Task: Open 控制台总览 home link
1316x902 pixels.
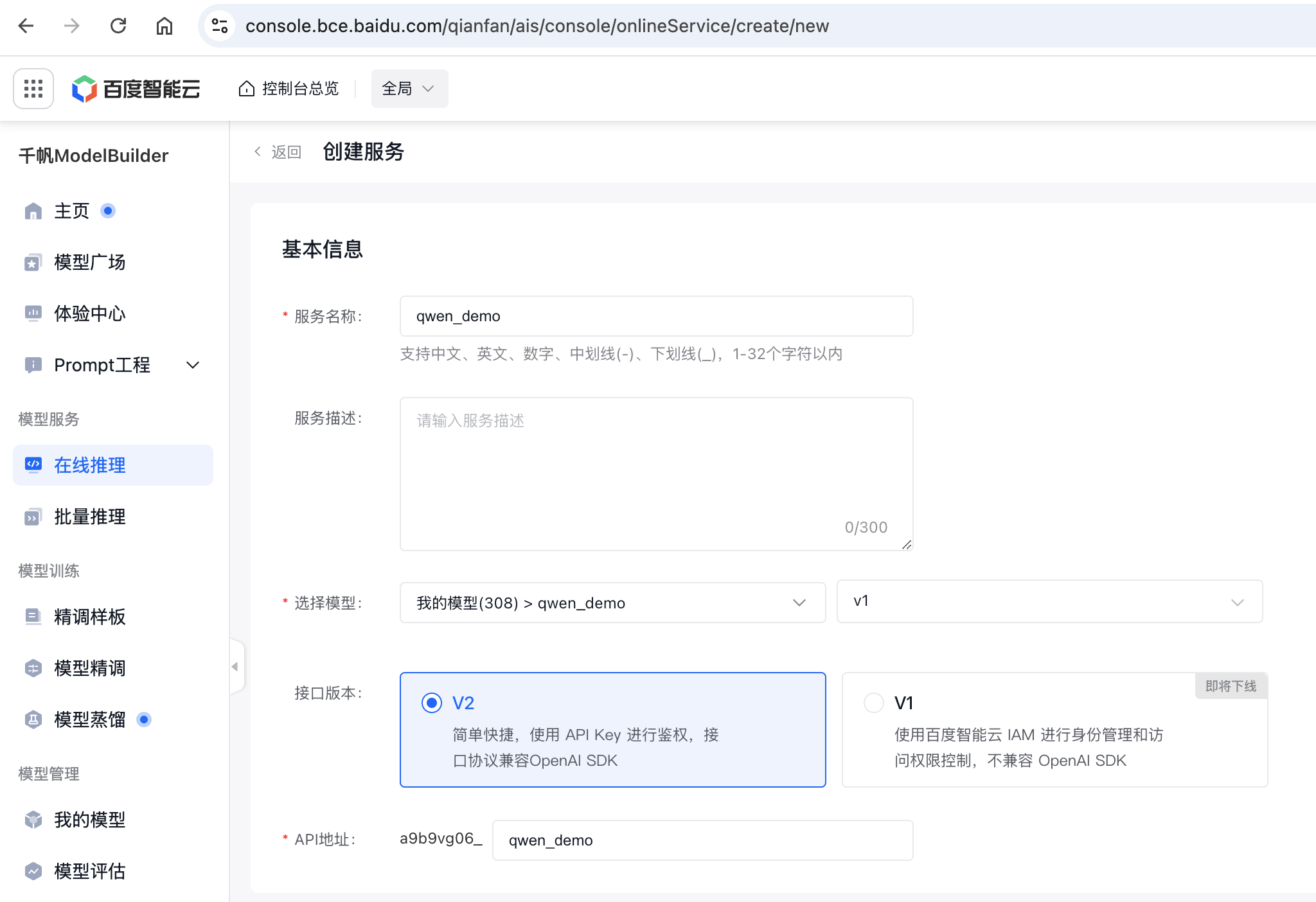Action: coord(289,89)
